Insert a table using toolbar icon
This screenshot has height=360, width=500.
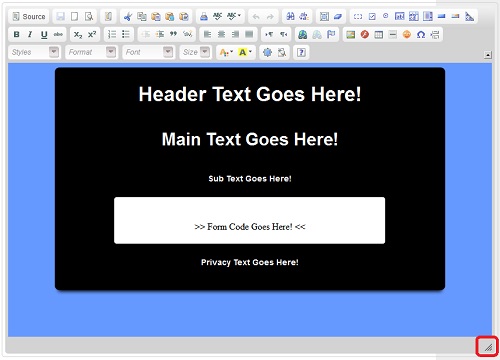coord(378,34)
